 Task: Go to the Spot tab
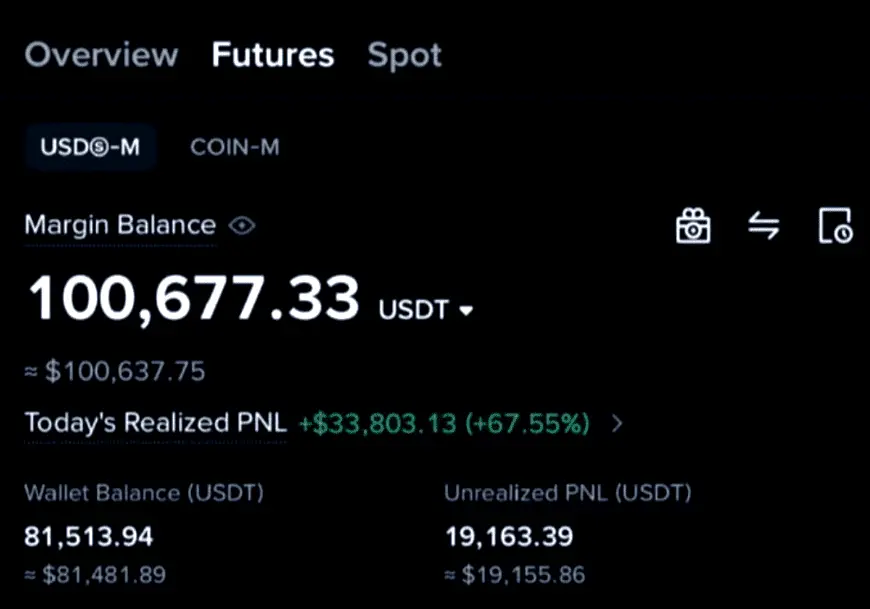click(x=404, y=55)
